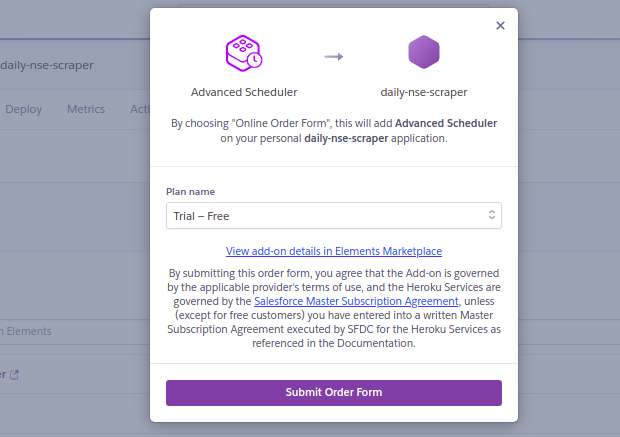Click the Elements text in the background page
The width and height of the screenshot is (620, 437).
[28, 331]
